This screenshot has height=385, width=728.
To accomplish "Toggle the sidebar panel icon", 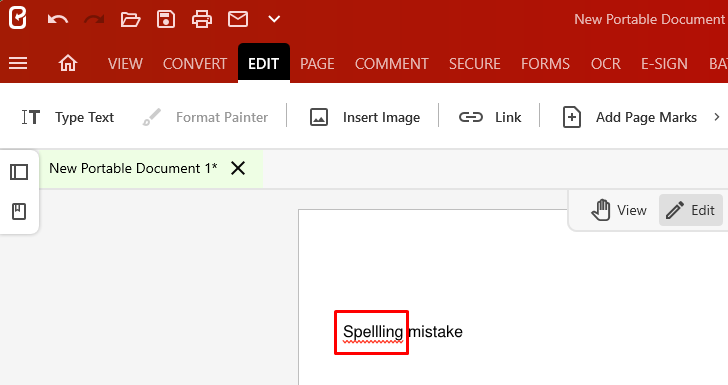I will click(x=19, y=172).
